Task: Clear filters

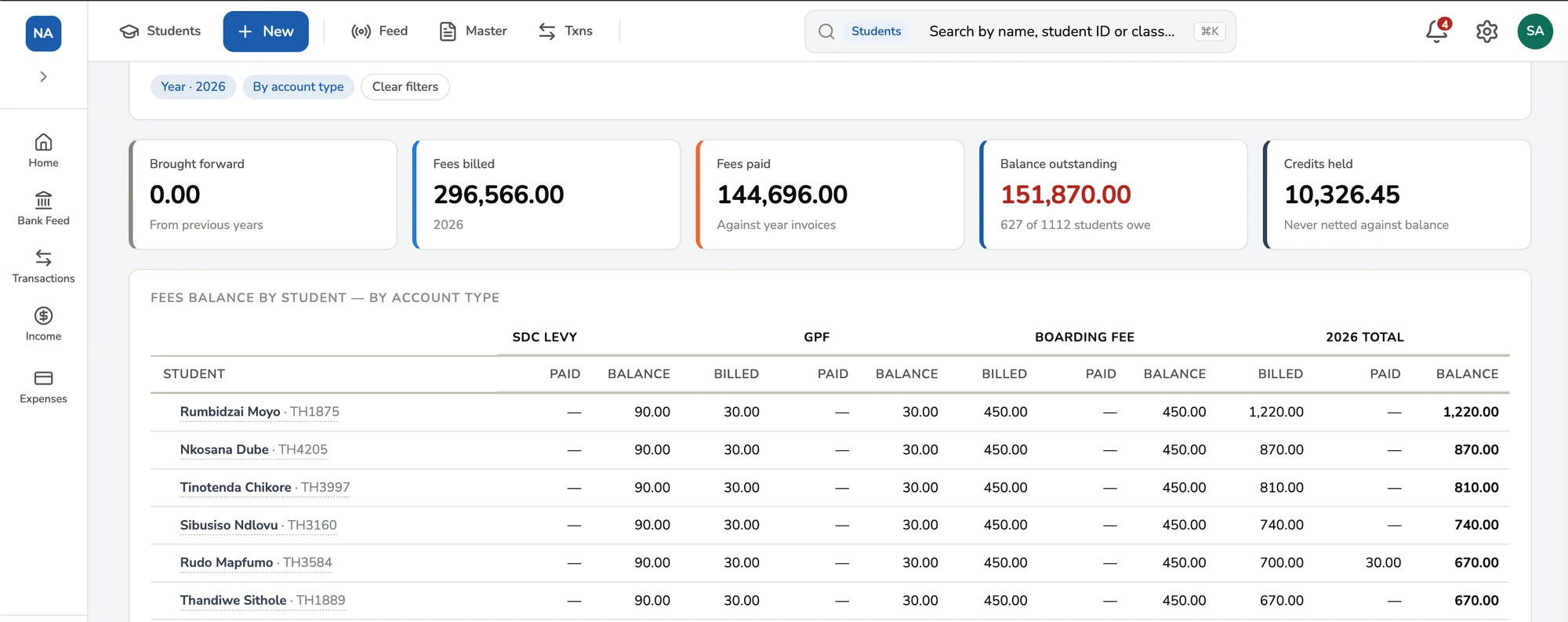Action: pos(405,87)
